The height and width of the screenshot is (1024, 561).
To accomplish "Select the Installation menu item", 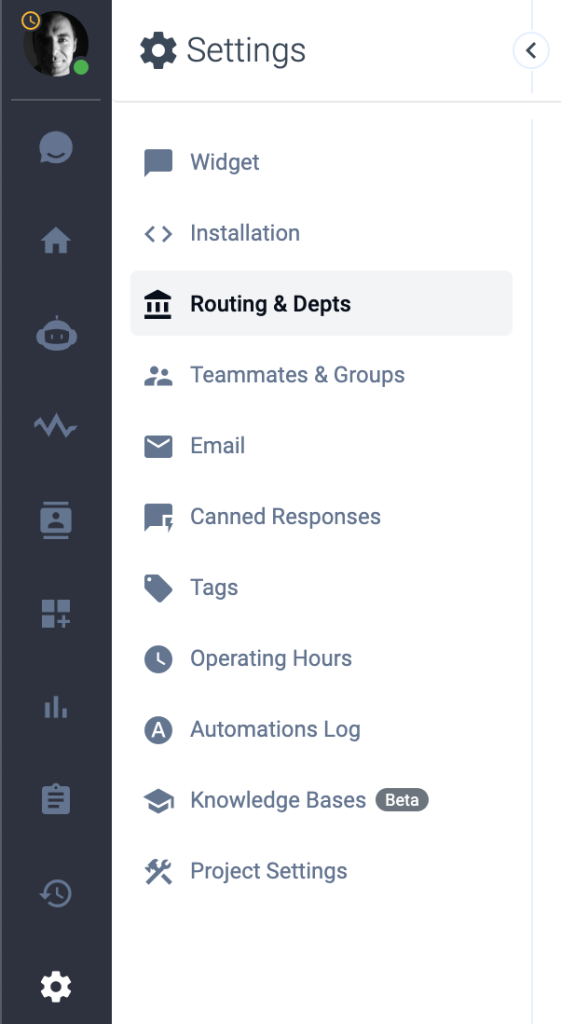I will coord(321,232).
